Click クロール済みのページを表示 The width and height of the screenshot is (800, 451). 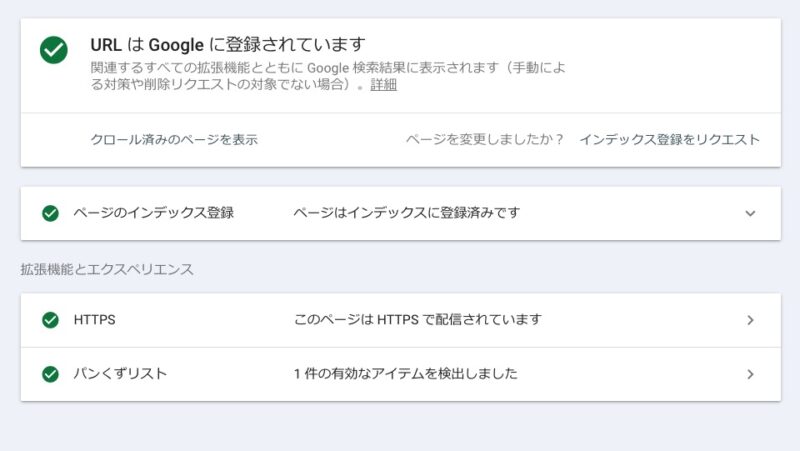(x=174, y=139)
